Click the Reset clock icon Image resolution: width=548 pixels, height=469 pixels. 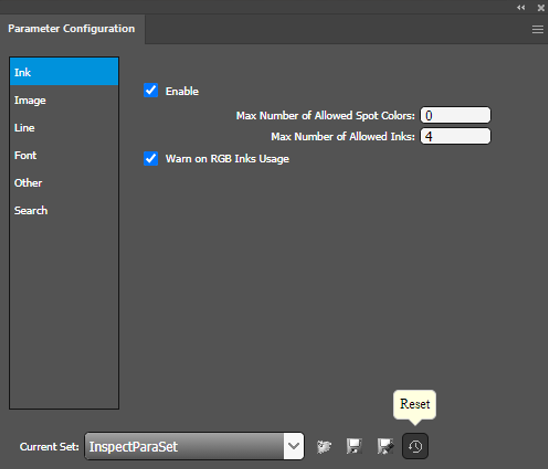point(415,446)
